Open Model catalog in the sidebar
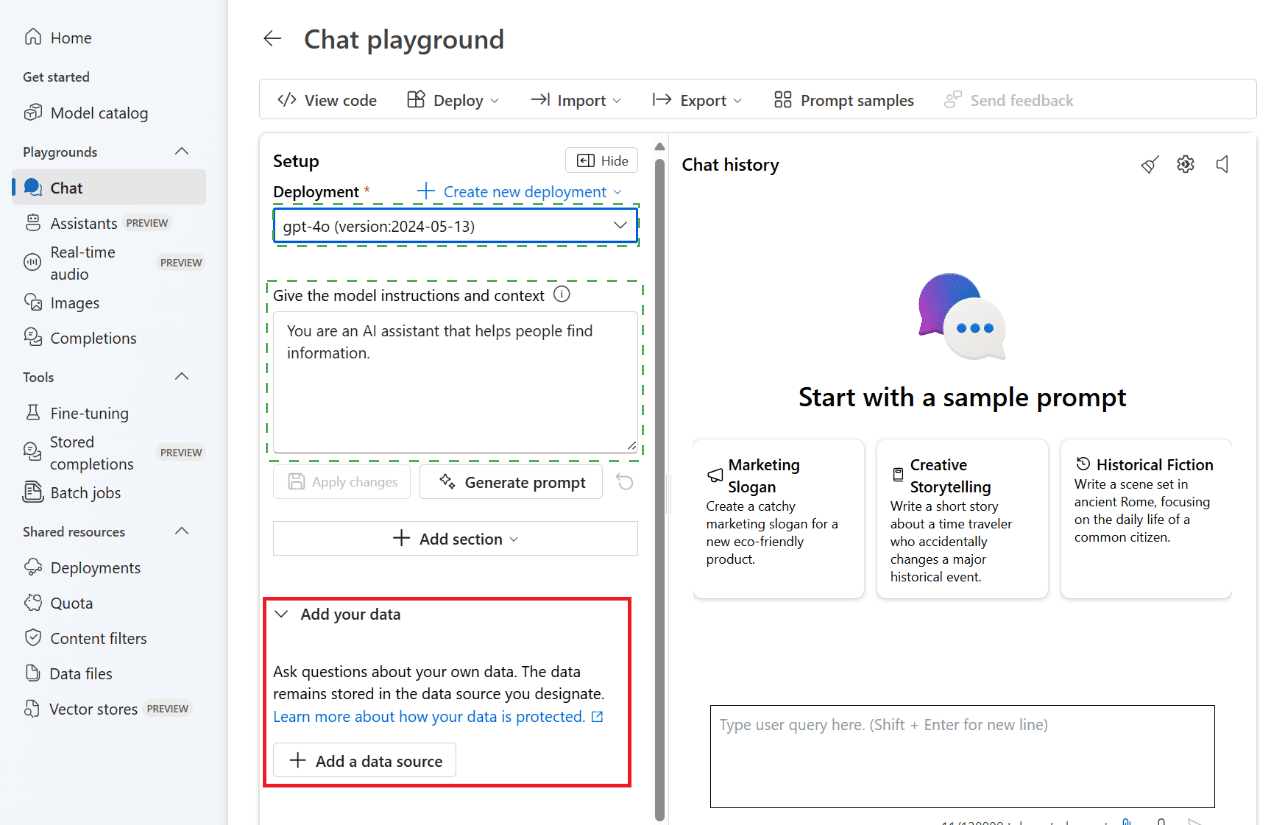The height and width of the screenshot is (825, 1271). pos(99,113)
